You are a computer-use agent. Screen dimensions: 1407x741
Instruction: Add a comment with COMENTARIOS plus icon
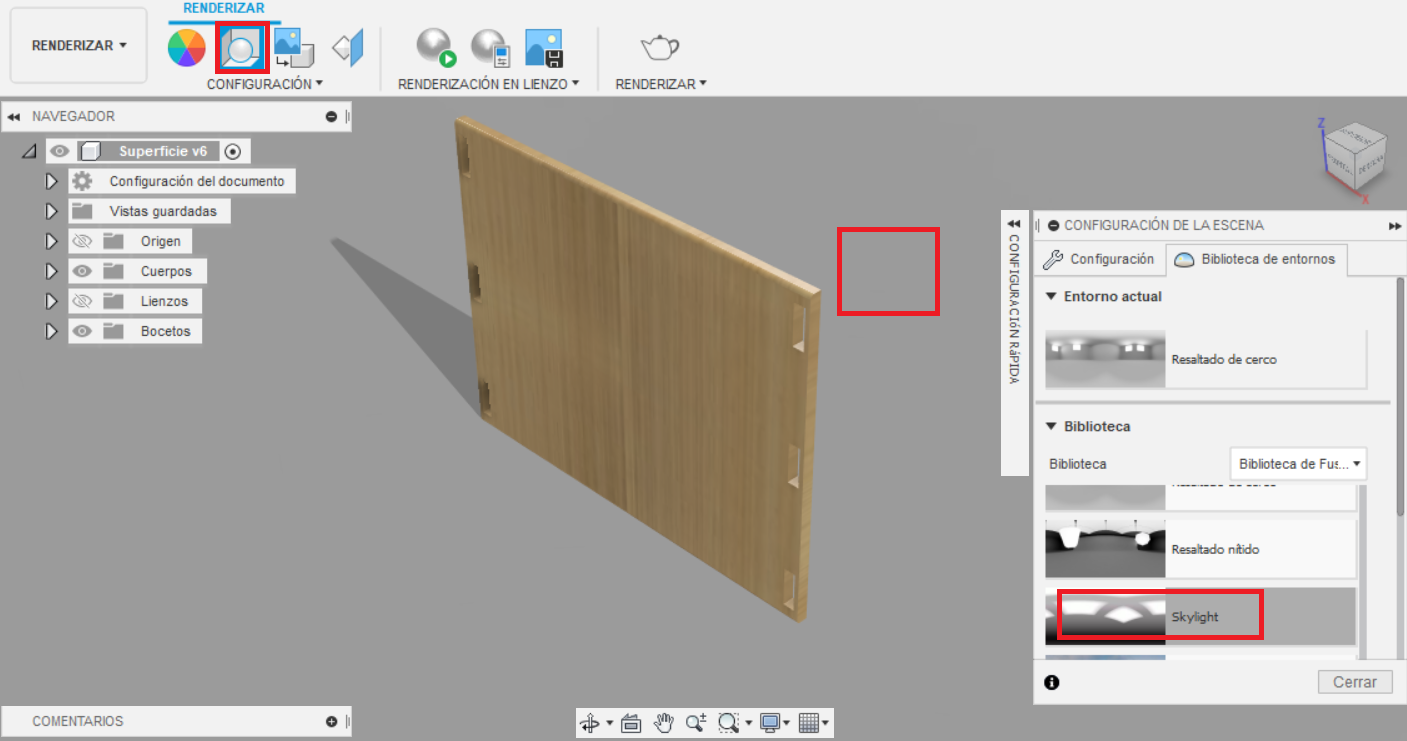[x=331, y=721]
